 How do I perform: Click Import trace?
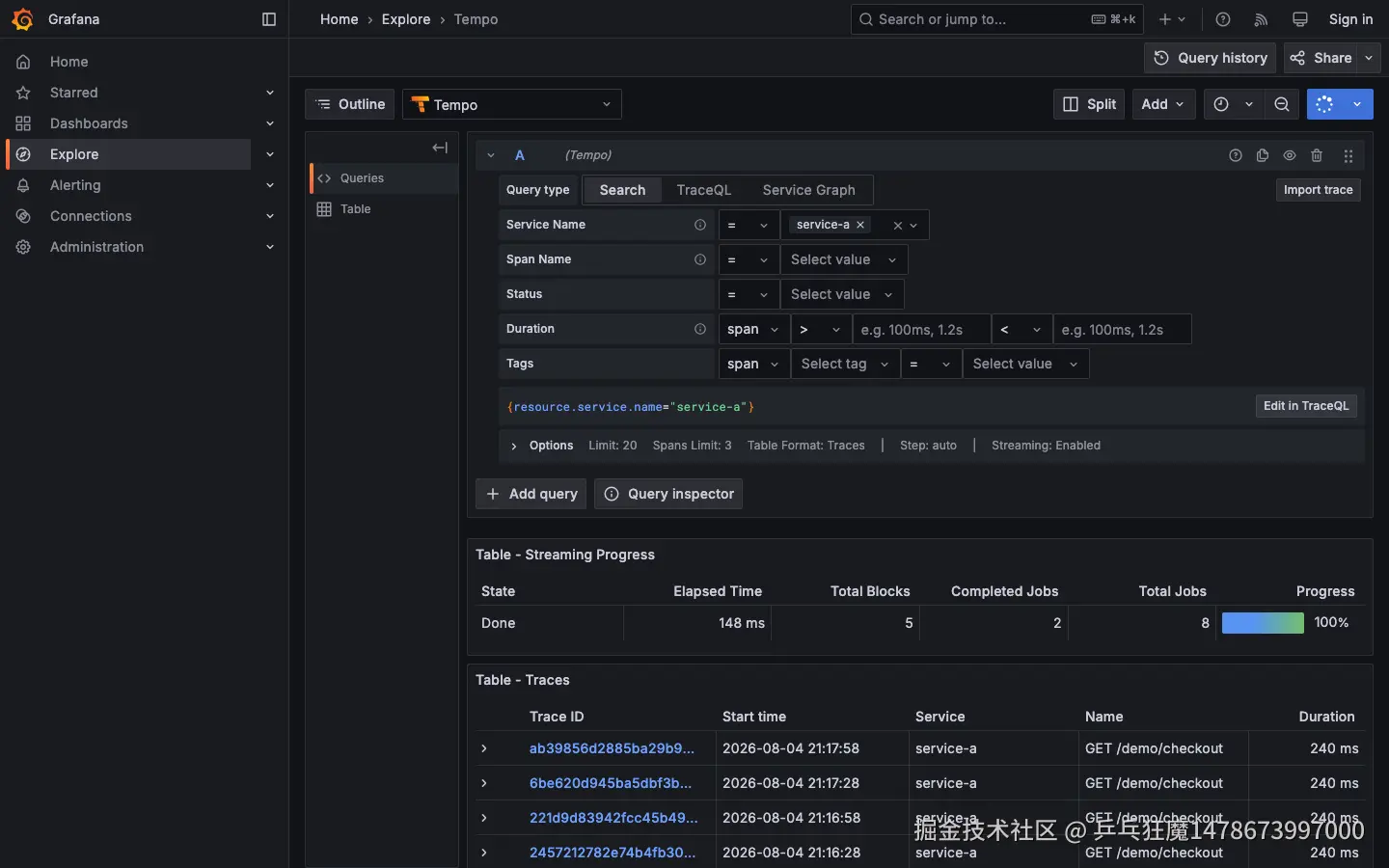click(1318, 190)
